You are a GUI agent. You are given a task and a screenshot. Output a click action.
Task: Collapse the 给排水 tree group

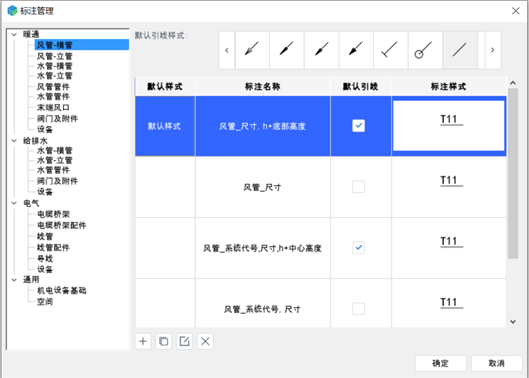[15, 140]
